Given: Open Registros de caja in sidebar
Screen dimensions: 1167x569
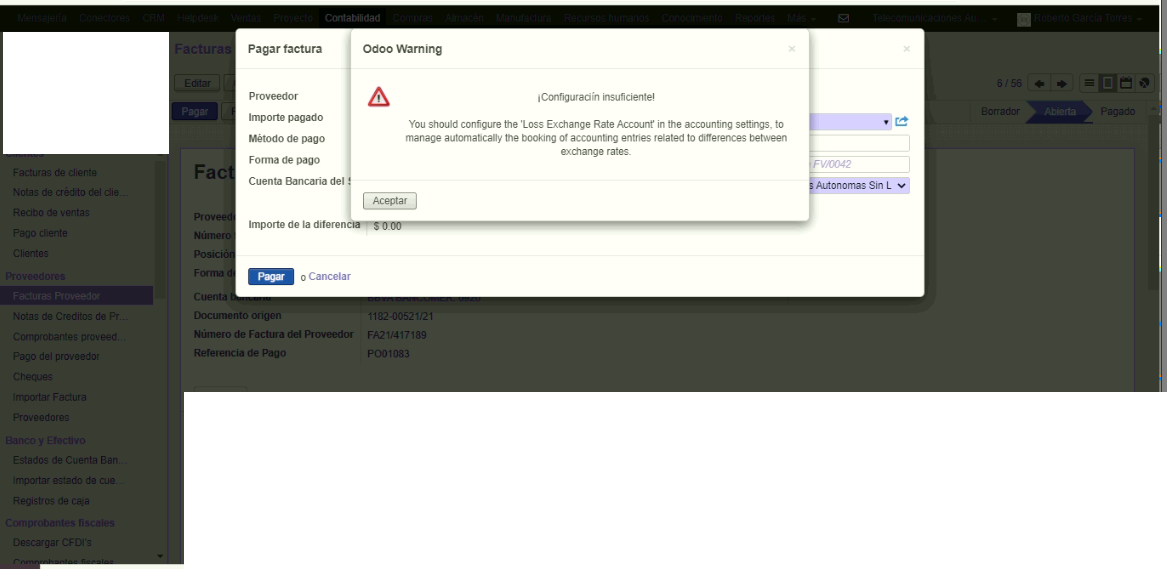Looking at the screenshot, I should tap(51, 501).
